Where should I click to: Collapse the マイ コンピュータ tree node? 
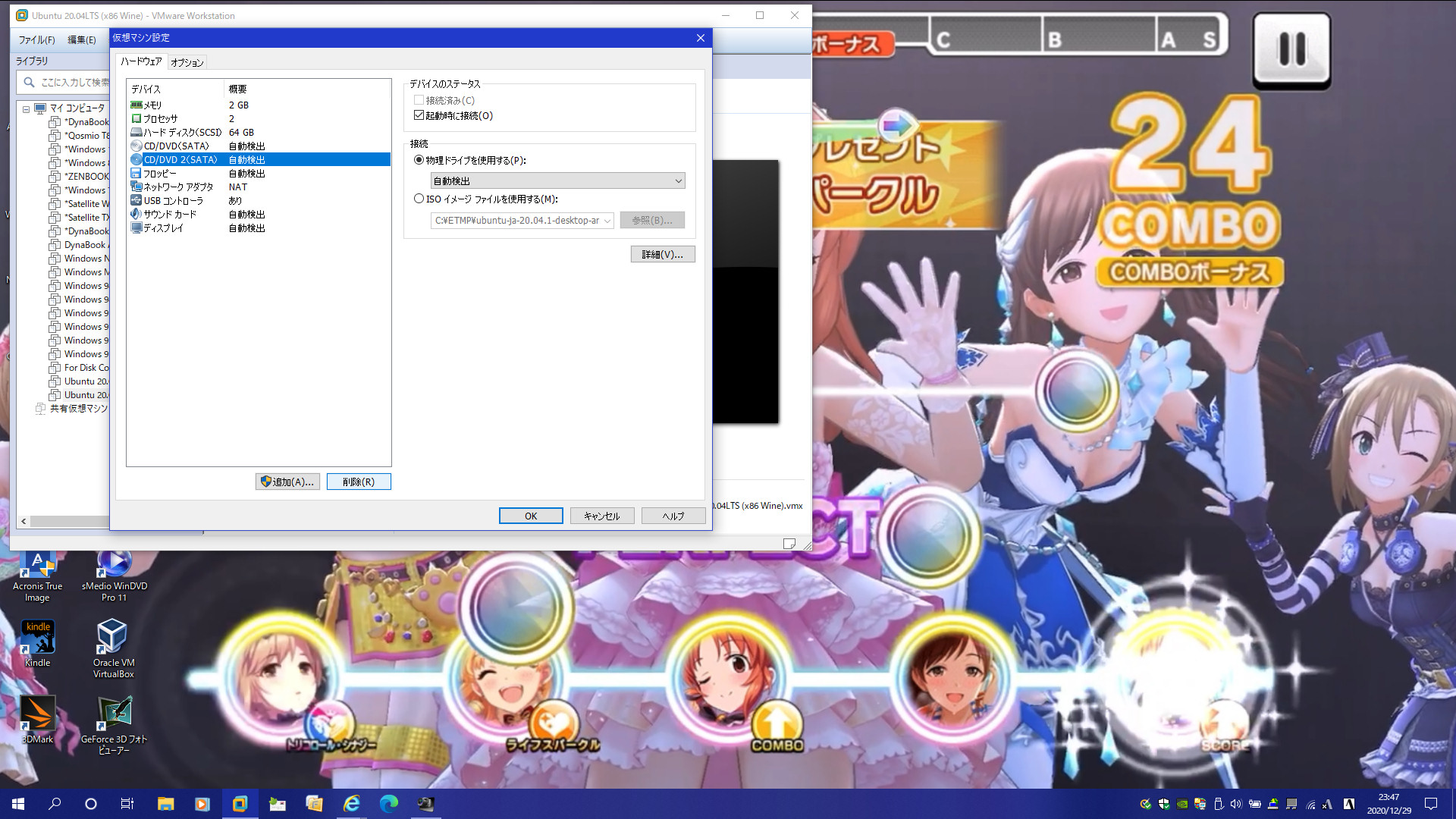point(26,108)
